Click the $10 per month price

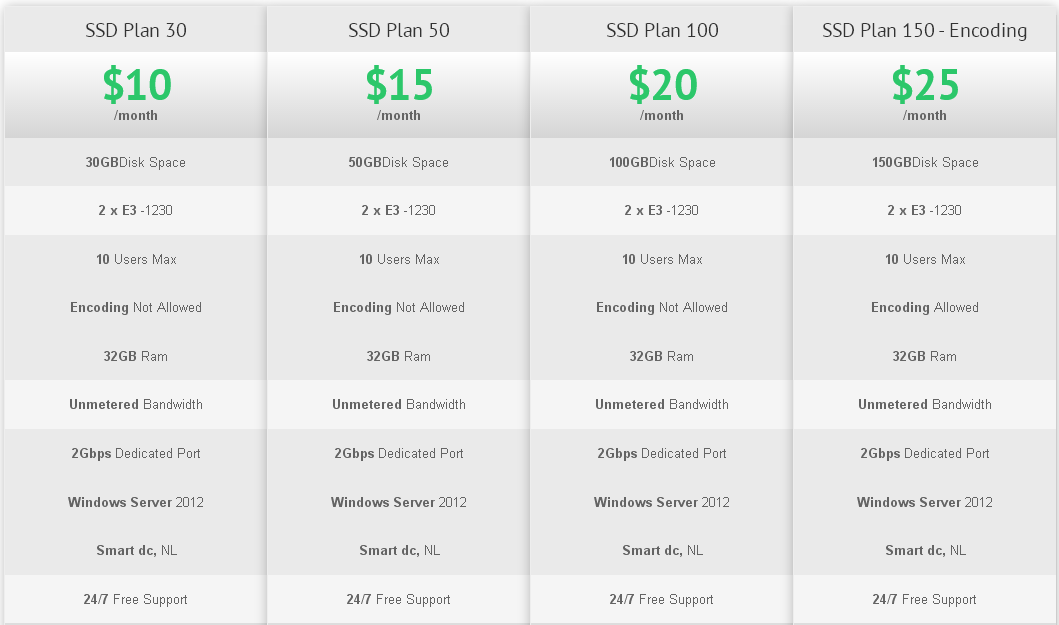(x=136, y=86)
